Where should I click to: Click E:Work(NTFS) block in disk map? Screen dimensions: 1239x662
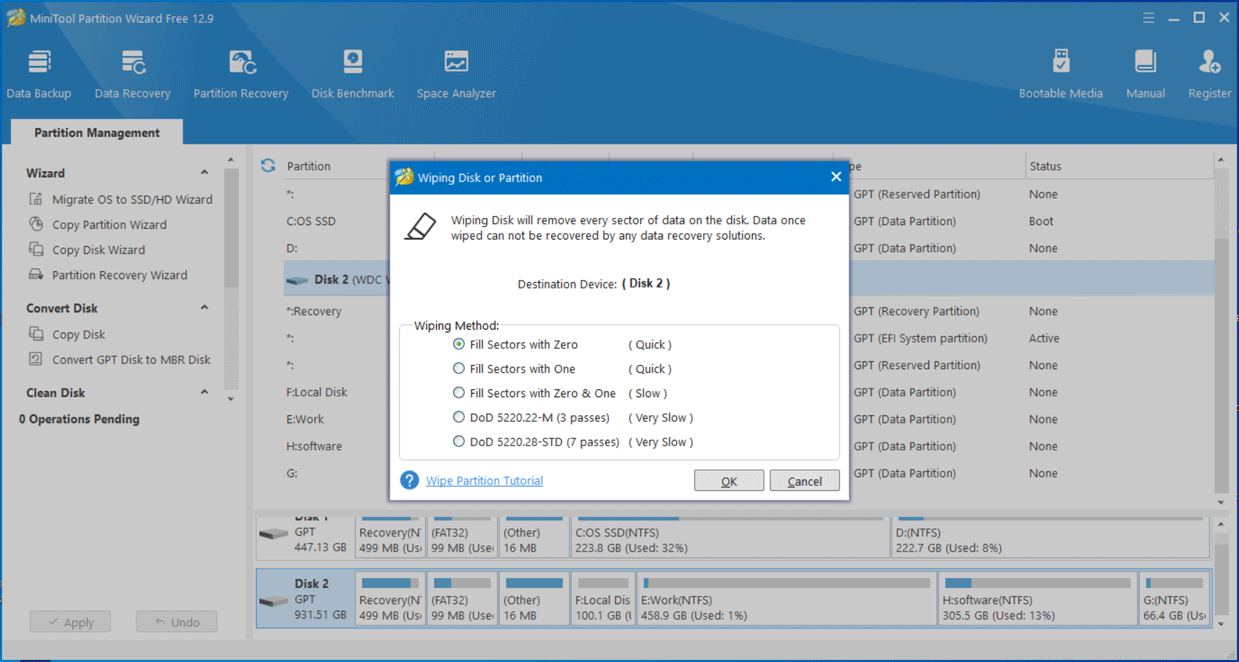pos(787,598)
